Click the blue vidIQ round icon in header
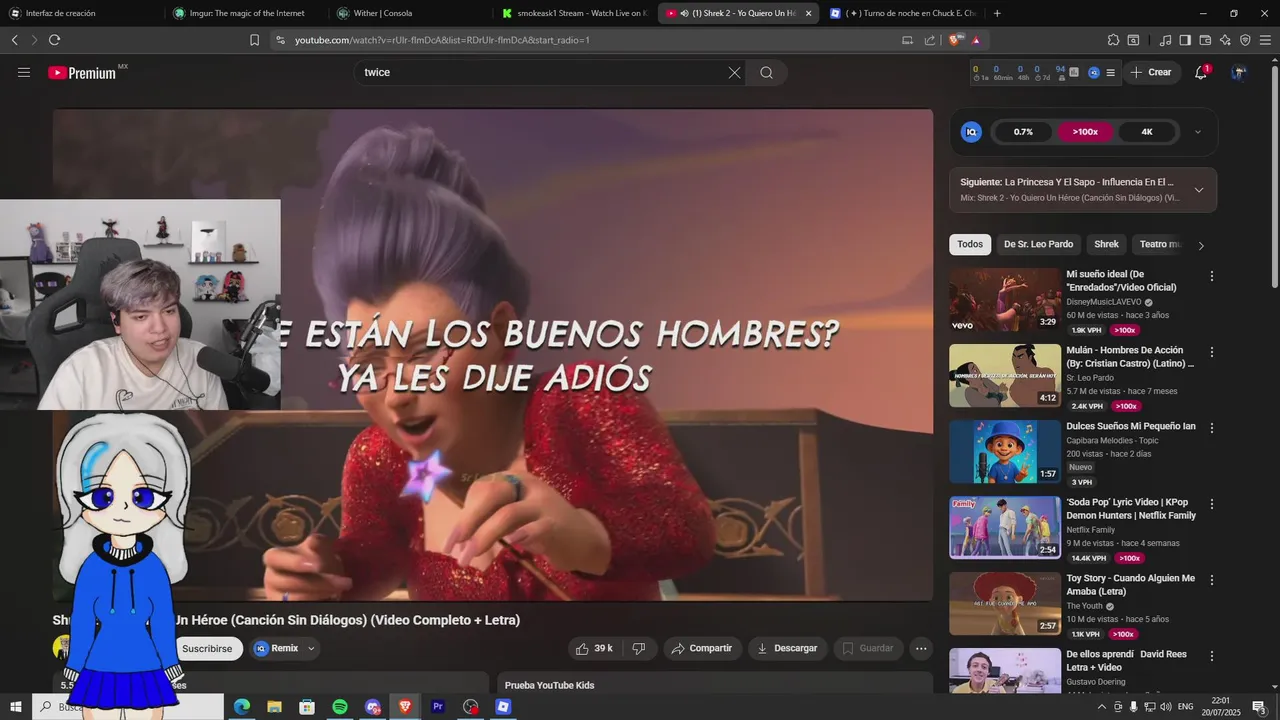This screenshot has width=1280, height=720. pyautogui.click(x=1094, y=72)
